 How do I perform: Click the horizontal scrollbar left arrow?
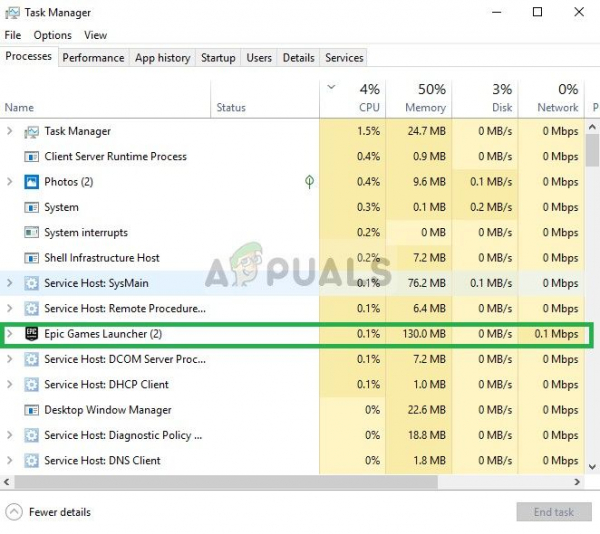(7, 482)
